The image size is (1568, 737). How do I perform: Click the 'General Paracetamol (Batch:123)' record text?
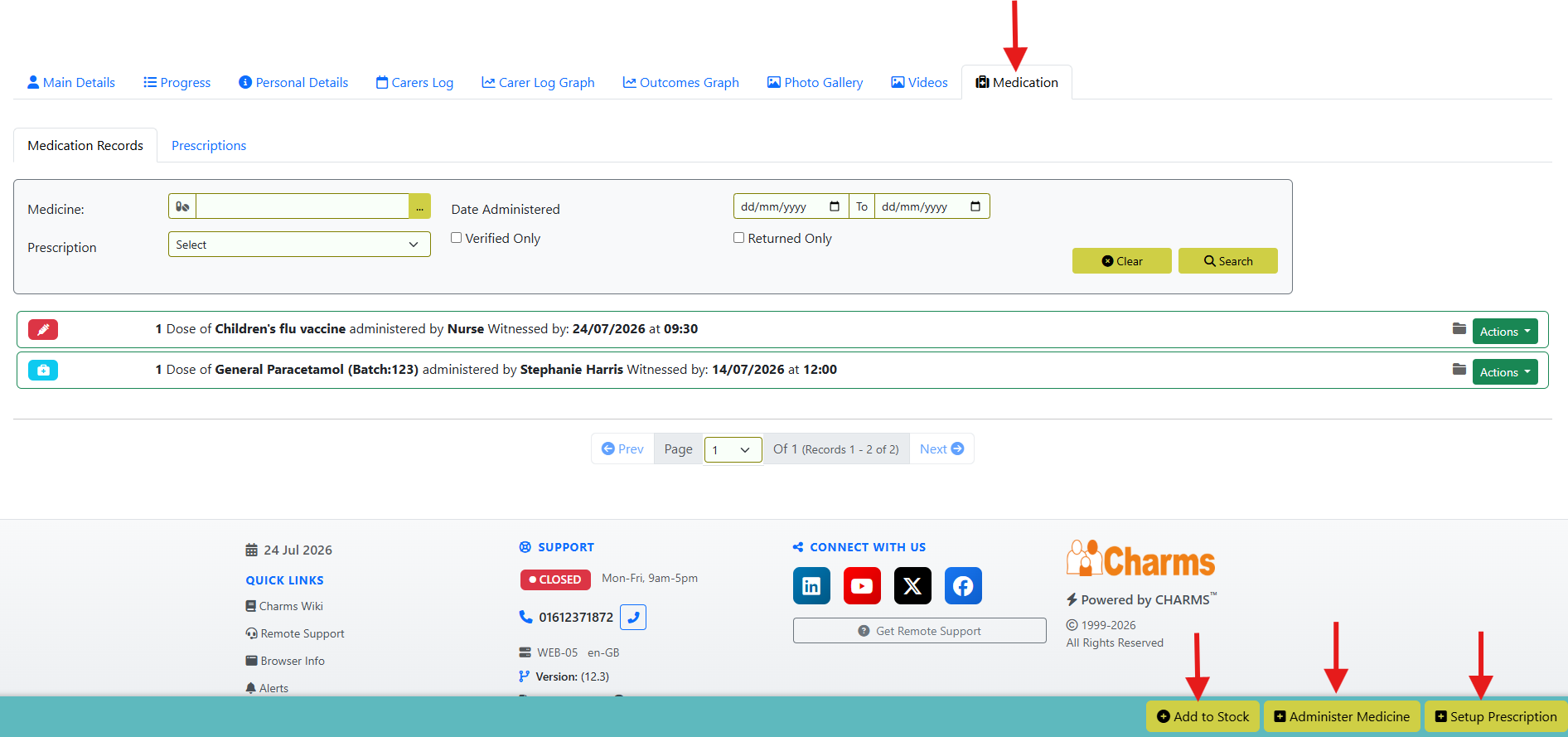(x=317, y=370)
